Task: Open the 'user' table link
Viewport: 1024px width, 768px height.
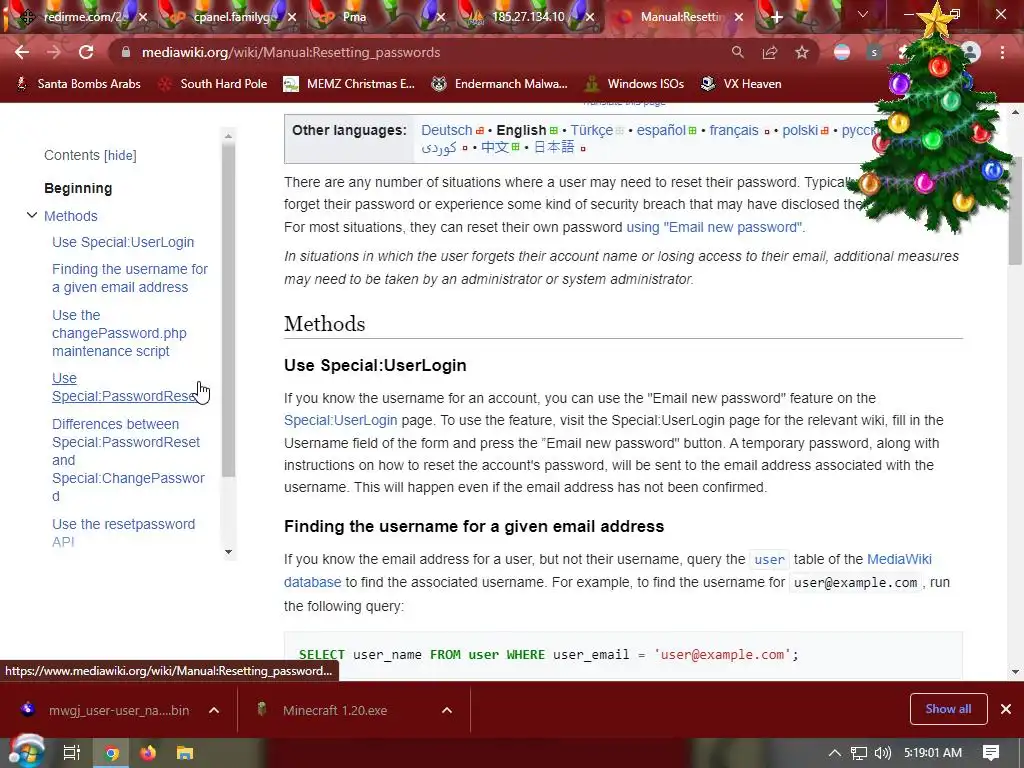Action: pyautogui.click(x=769, y=560)
